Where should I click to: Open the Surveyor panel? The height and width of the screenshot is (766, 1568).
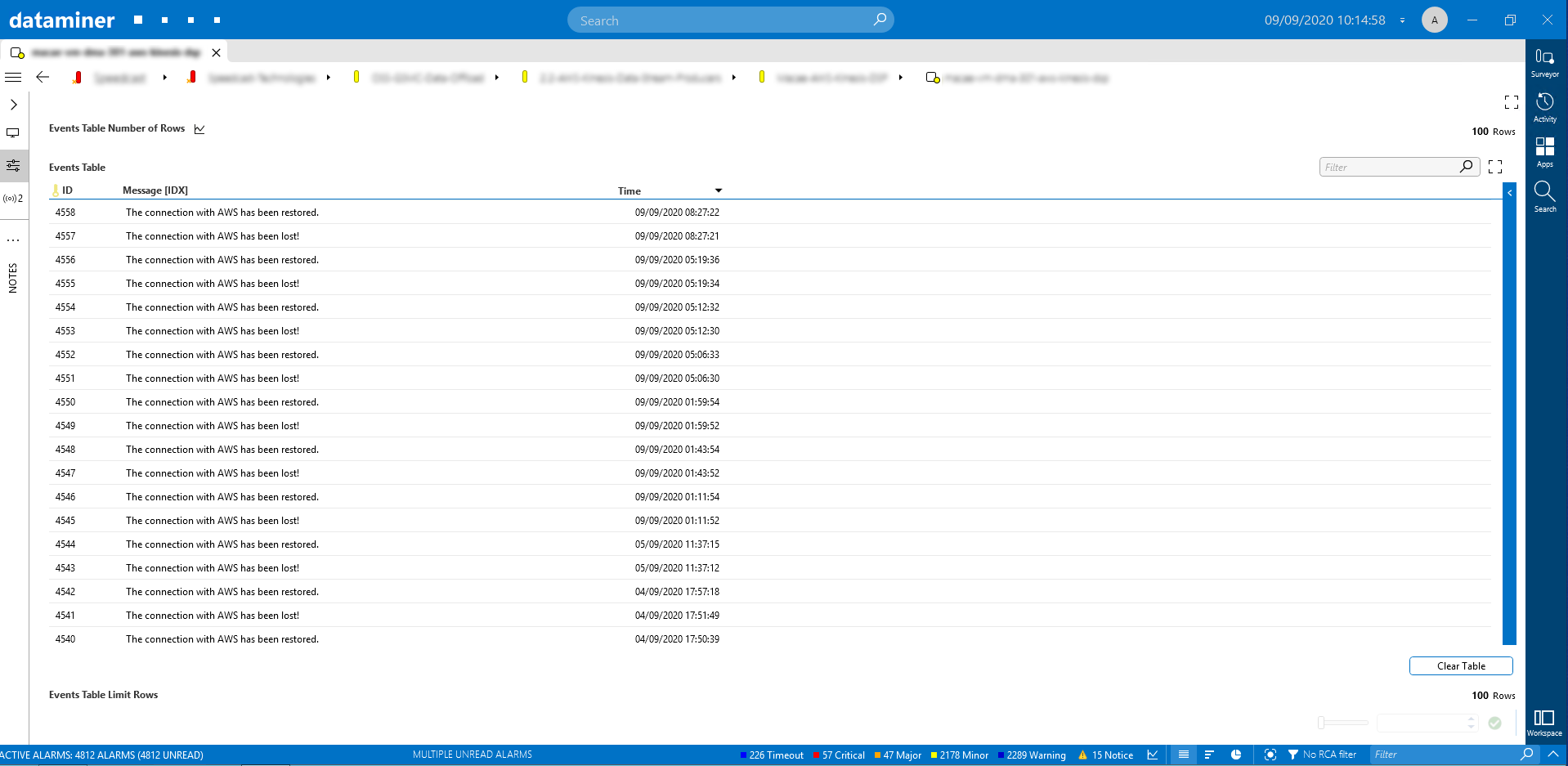(1544, 62)
